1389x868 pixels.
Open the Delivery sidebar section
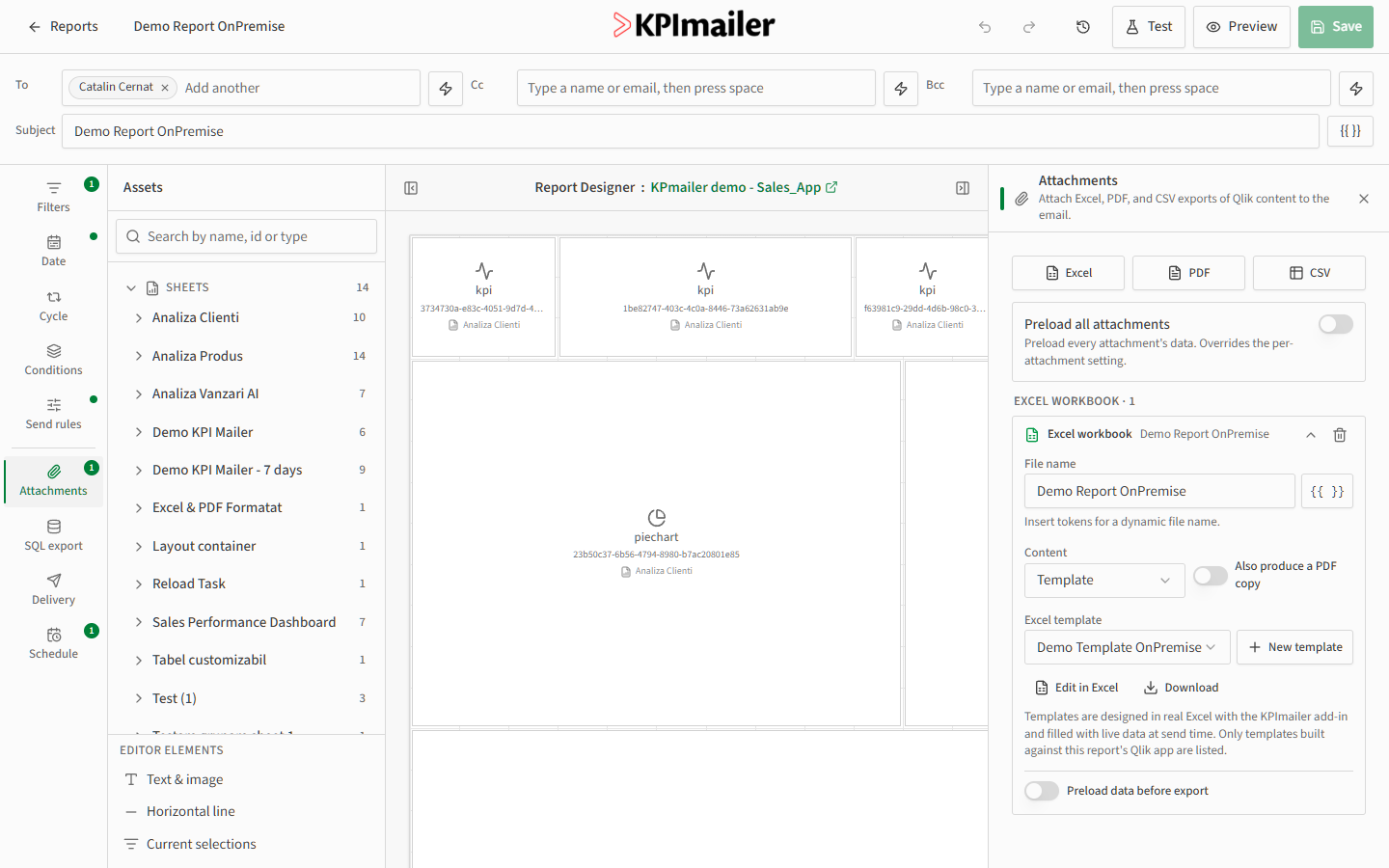(54, 588)
